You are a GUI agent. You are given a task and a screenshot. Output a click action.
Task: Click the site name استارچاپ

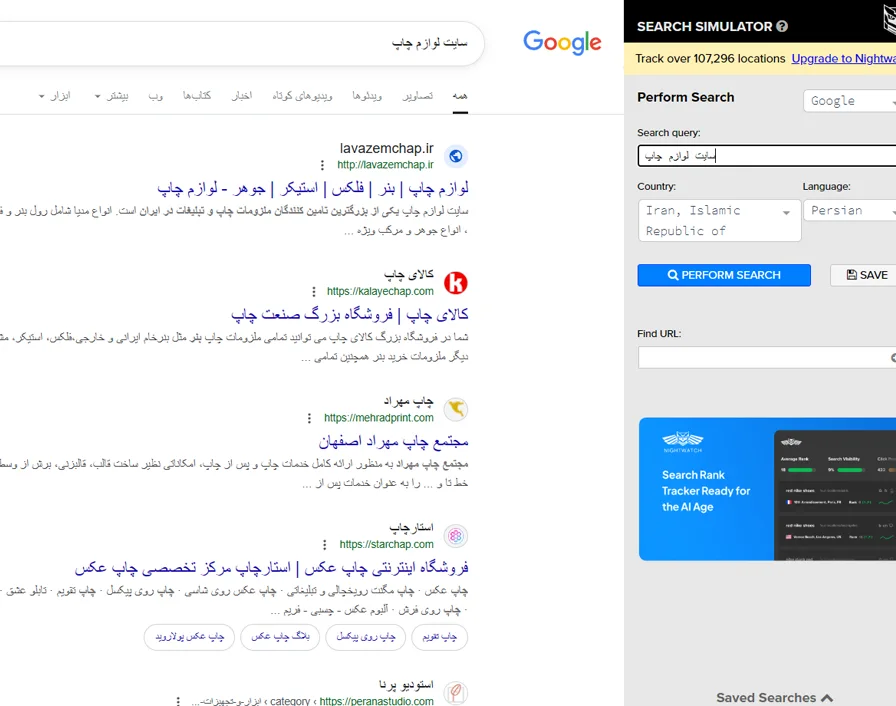[411, 528]
